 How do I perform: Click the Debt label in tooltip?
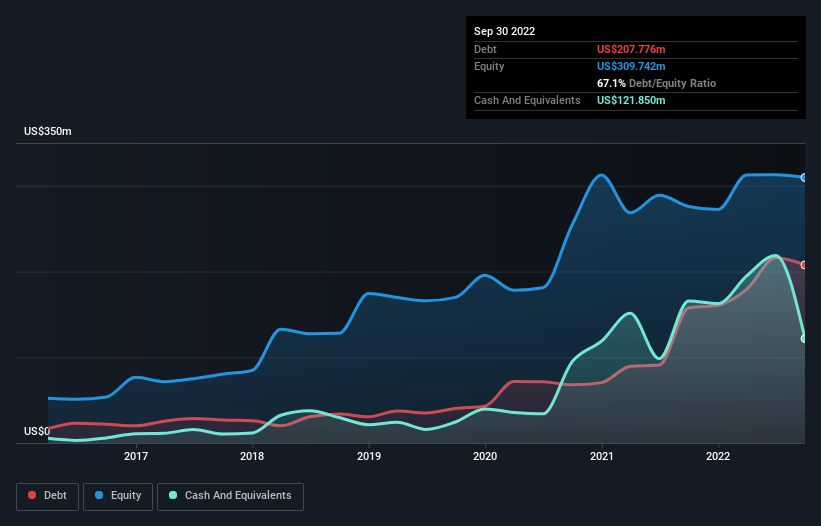485,49
